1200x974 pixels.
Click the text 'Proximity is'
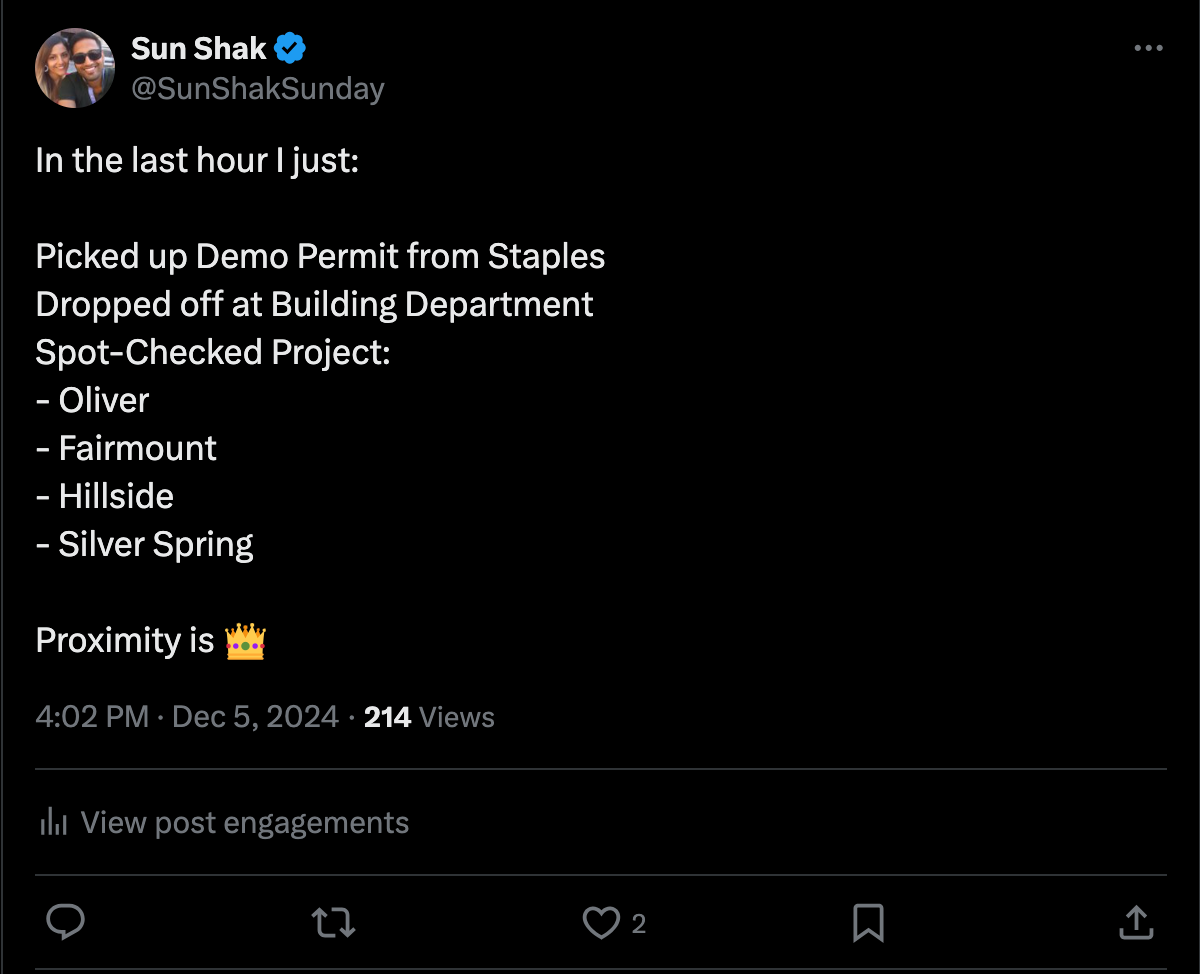click(125, 640)
